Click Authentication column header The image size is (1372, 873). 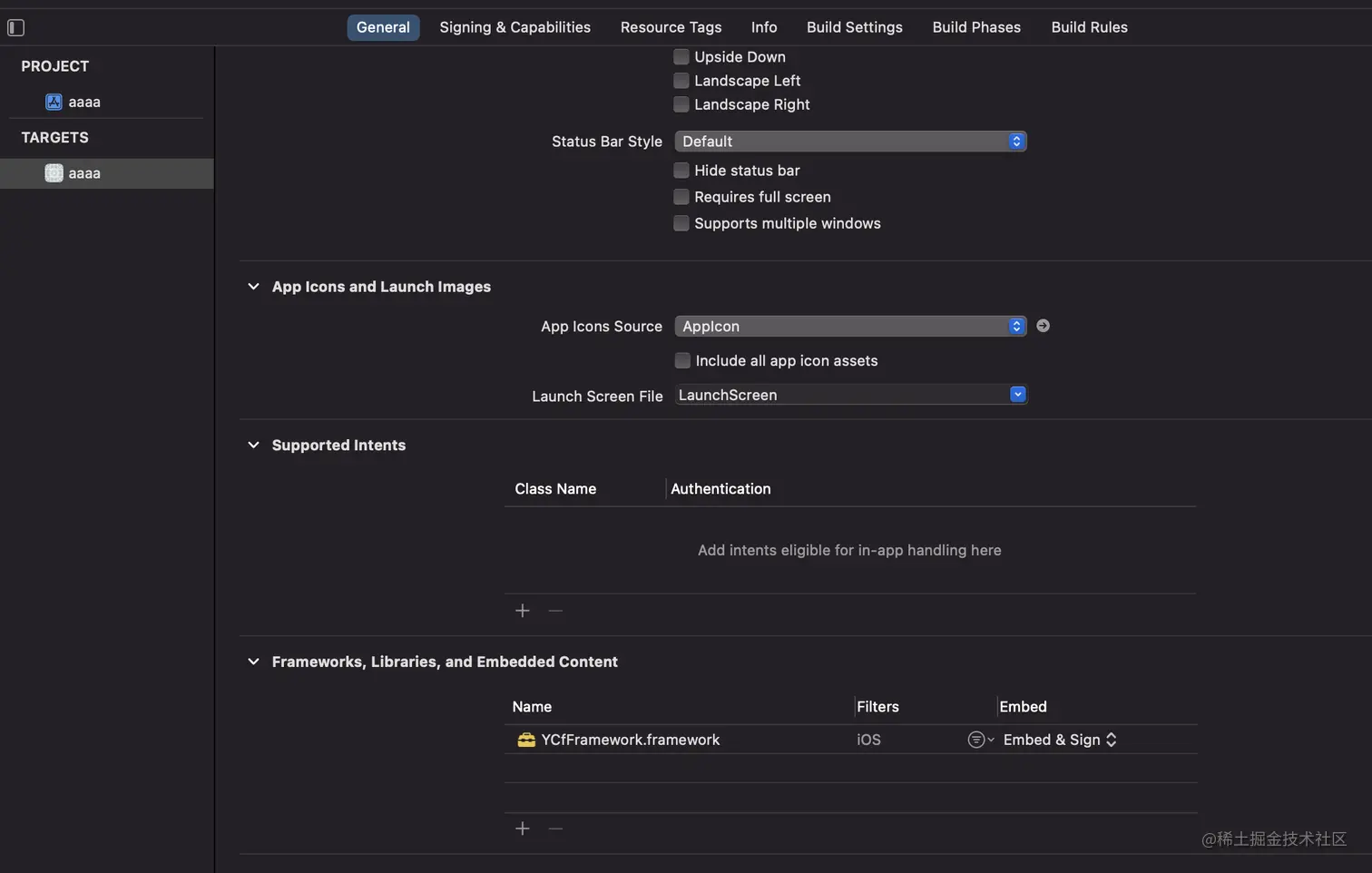click(720, 488)
